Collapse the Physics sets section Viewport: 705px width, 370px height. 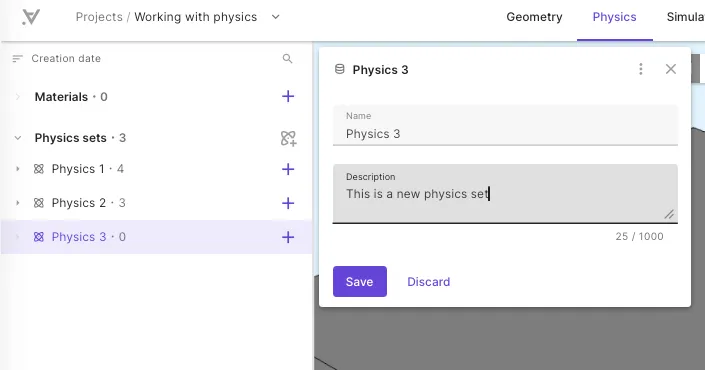(x=18, y=138)
